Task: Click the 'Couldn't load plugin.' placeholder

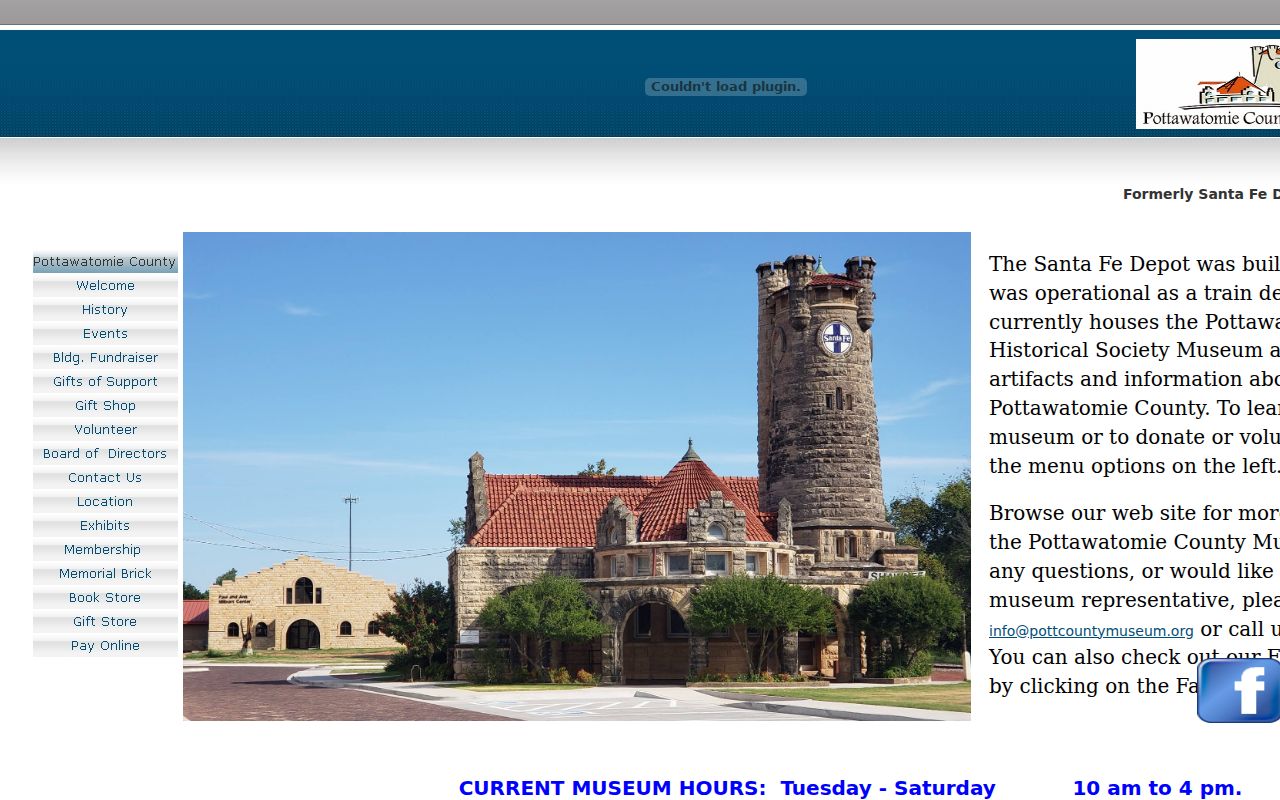Action: coord(726,87)
